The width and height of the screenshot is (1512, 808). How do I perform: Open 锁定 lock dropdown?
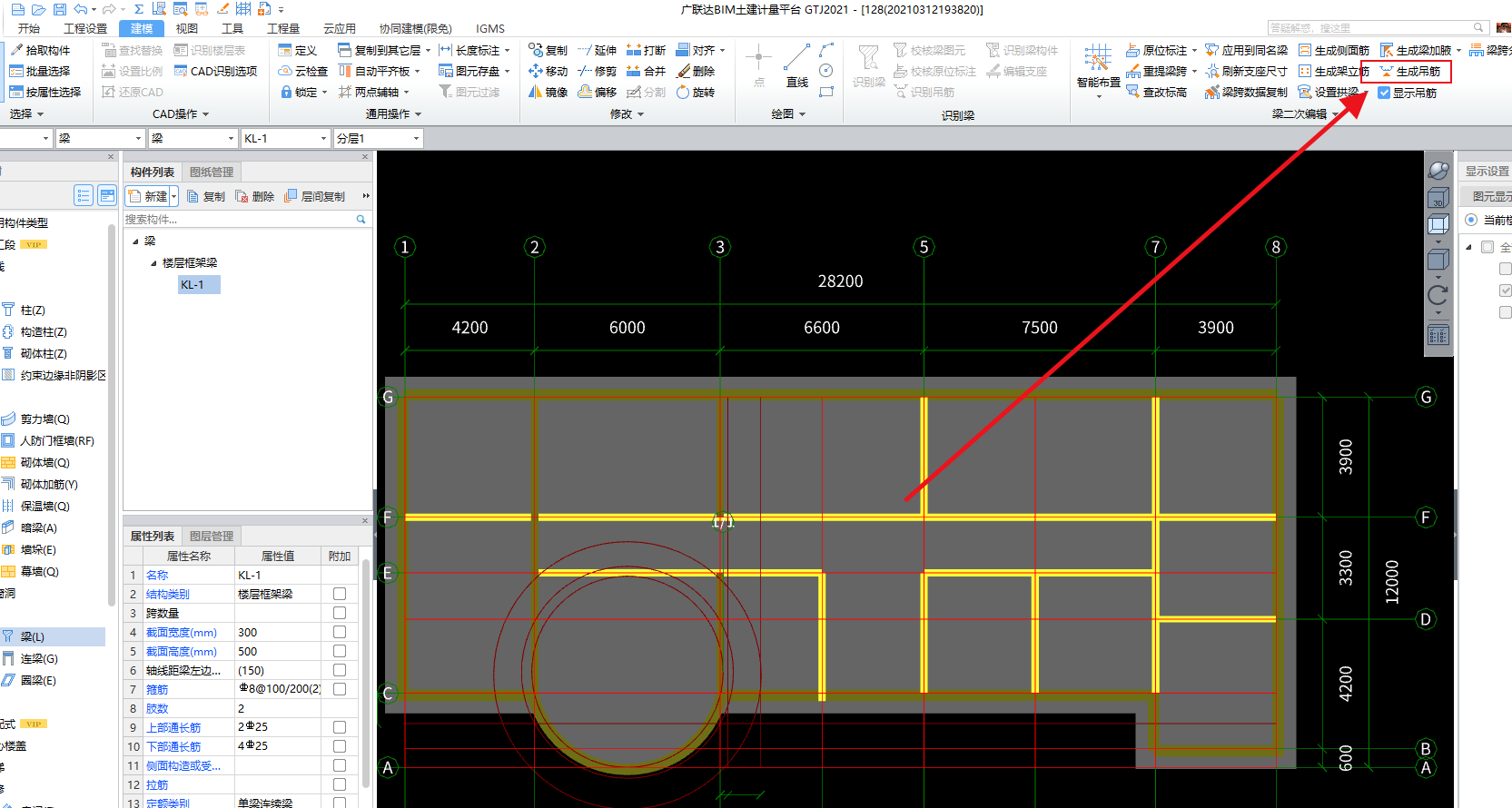click(324, 92)
